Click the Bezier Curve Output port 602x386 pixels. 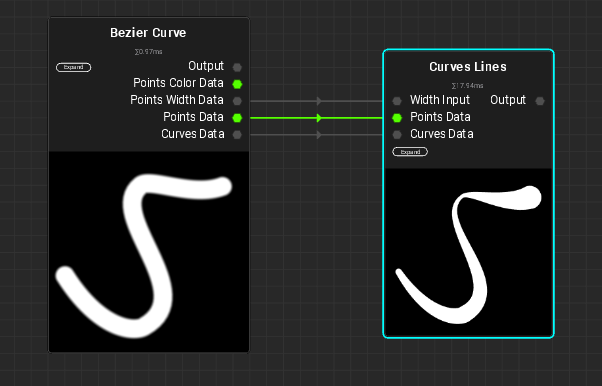pos(237,67)
